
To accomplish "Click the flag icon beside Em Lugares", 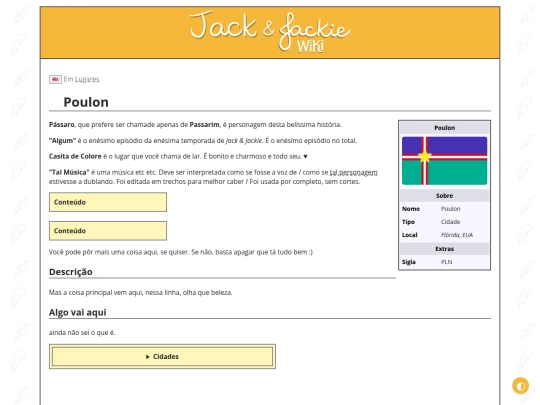I will pos(55,80).
